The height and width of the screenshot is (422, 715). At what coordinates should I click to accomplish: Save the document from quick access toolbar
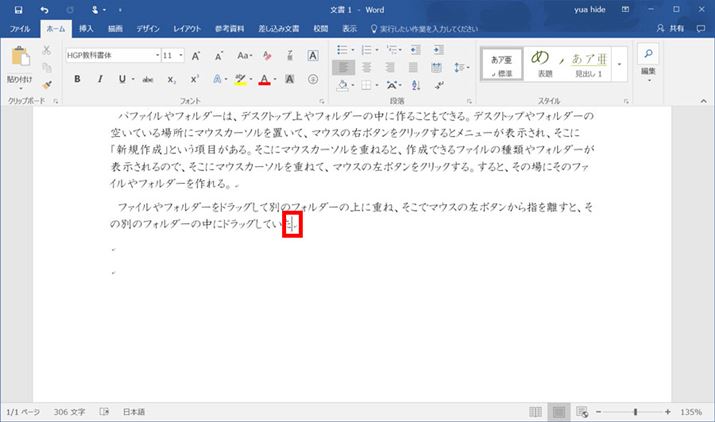tap(18, 10)
